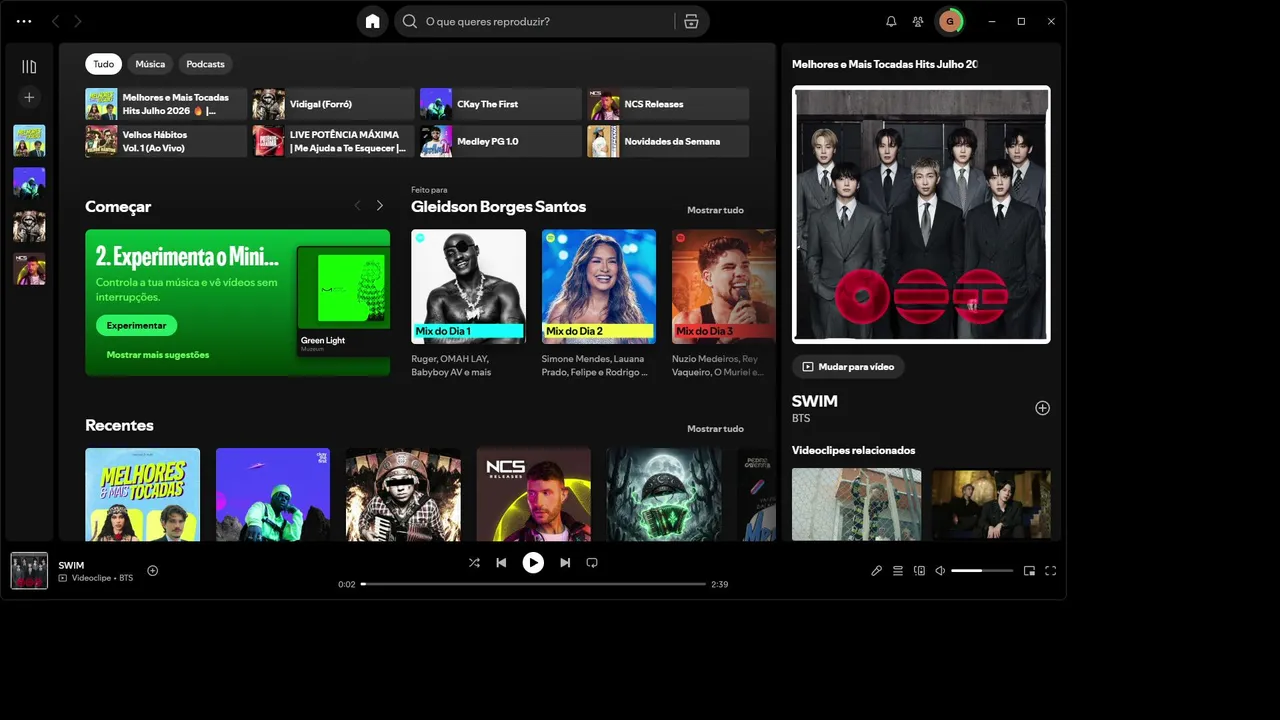This screenshot has height=720, width=1280.
Task: Open the user profile avatar G
Action: (x=949, y=21)
